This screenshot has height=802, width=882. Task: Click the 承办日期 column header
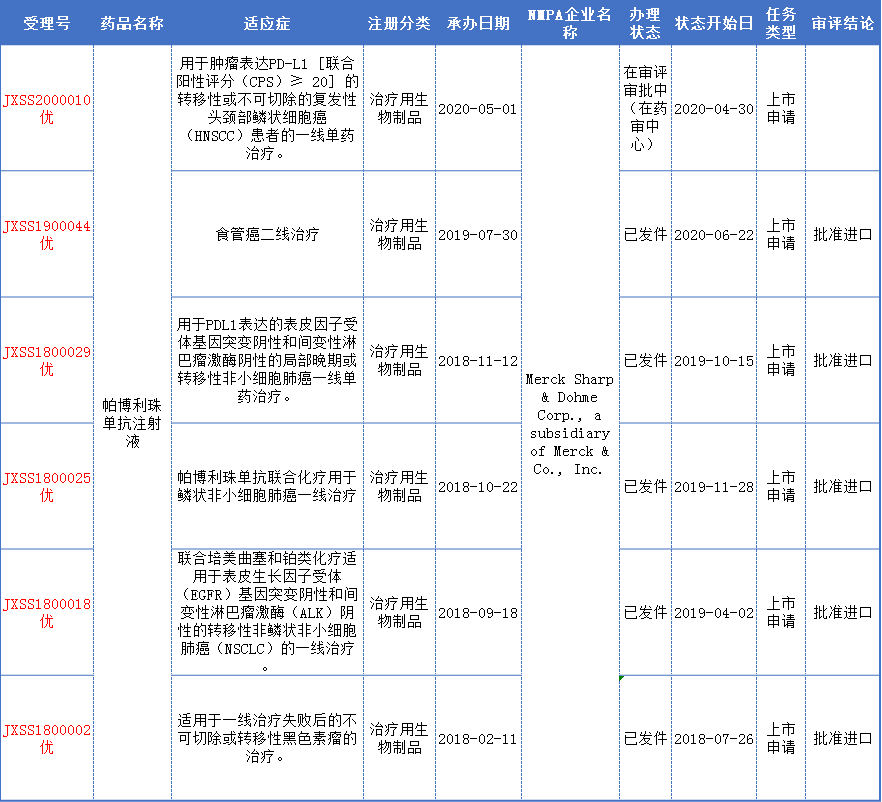[478, 23]
